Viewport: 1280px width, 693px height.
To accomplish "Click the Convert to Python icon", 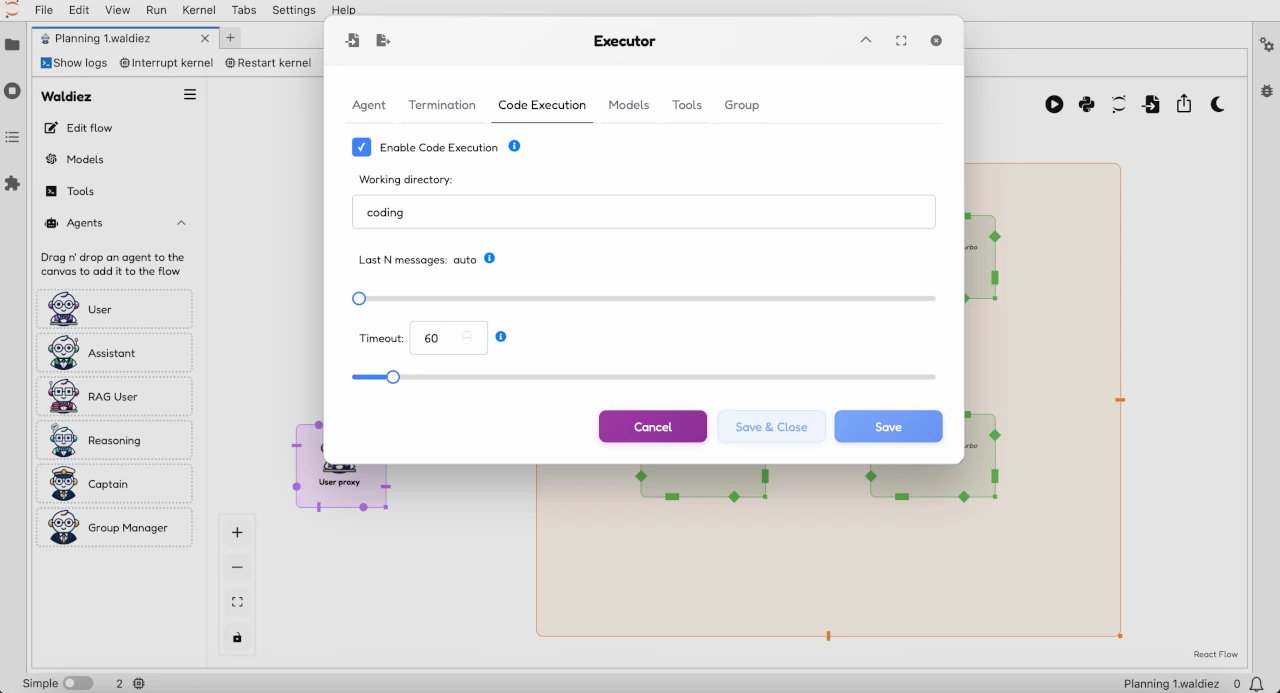I will 1087,104.
